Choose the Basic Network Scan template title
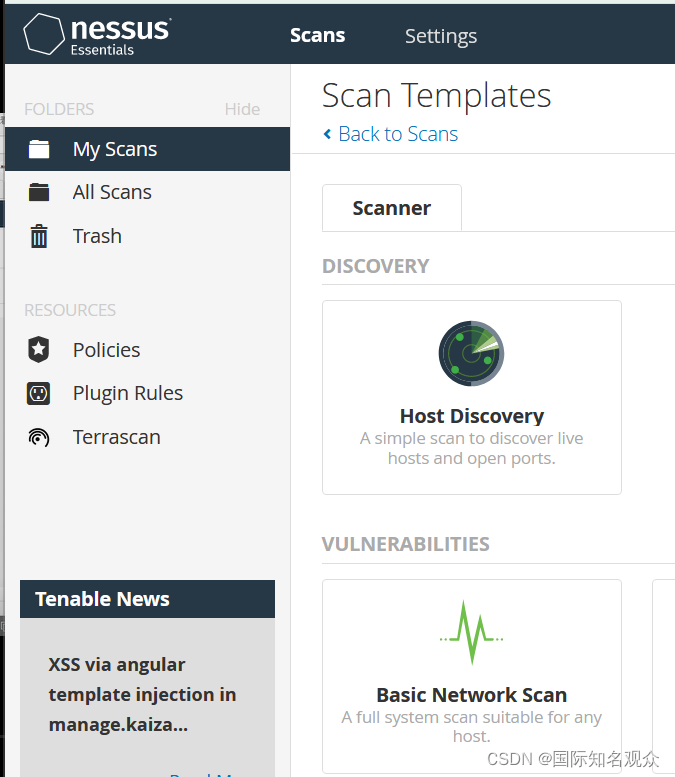The width and height of the screenshot is (675, 777). (471, 695)
